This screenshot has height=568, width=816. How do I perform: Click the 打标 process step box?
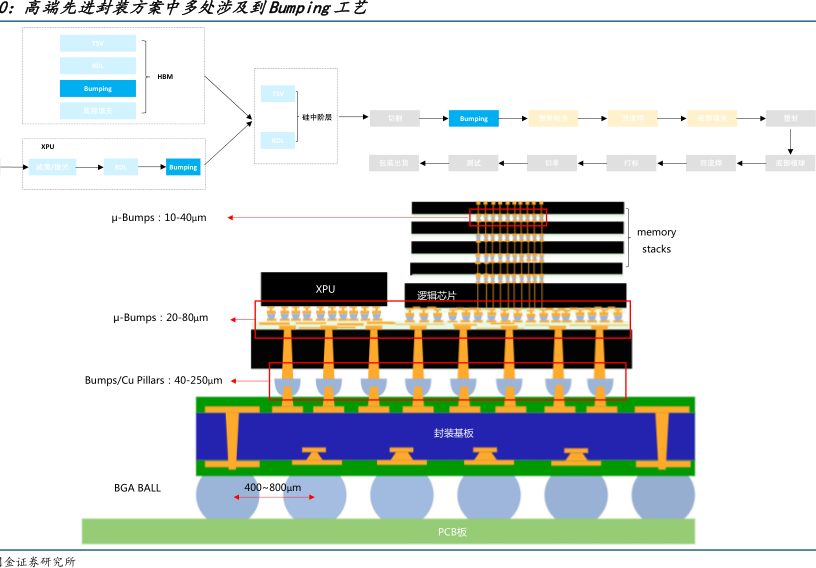(632, 162)
